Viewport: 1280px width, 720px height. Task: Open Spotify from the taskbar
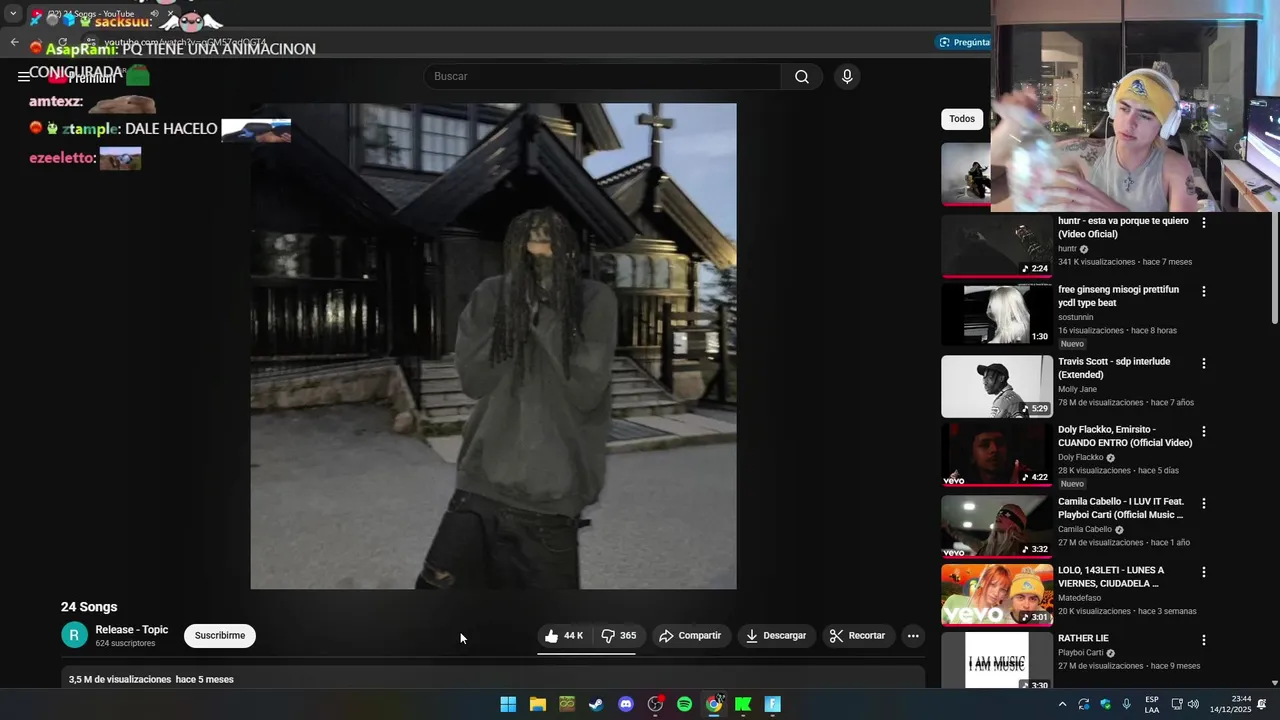tap(684, 704)
